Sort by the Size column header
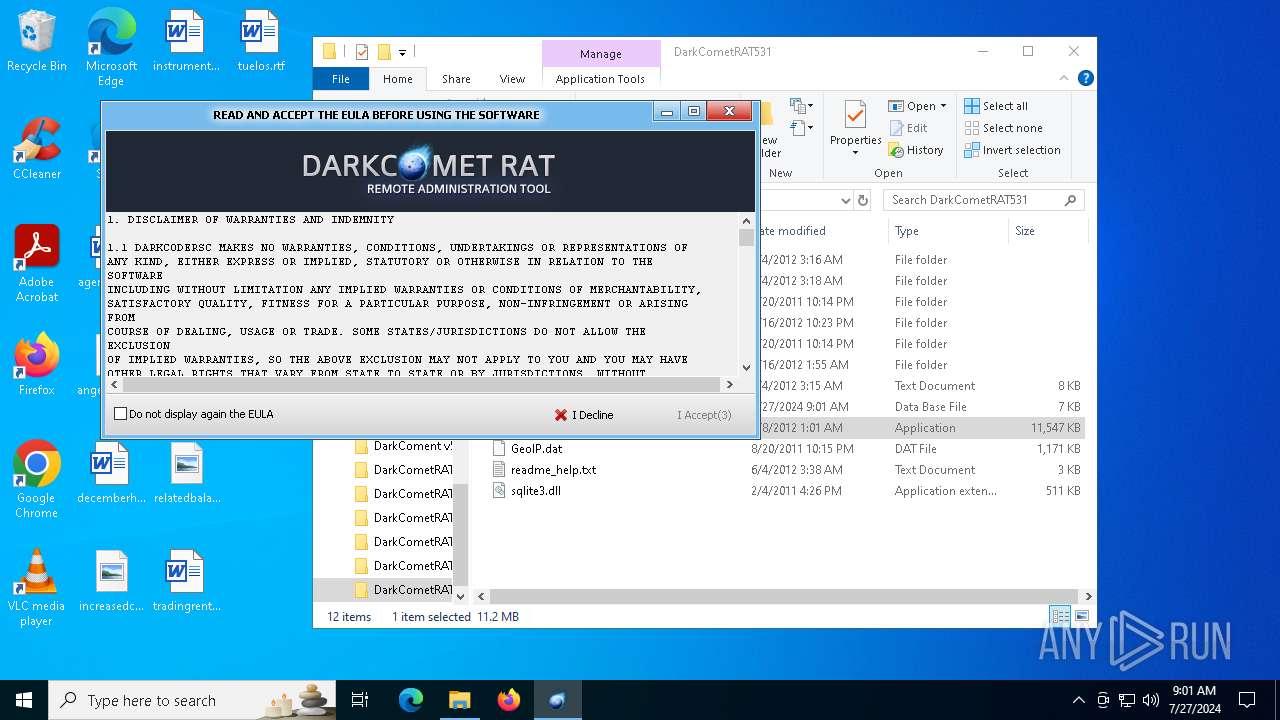Screen dimensions: 1280x720 coord(1025,231)
